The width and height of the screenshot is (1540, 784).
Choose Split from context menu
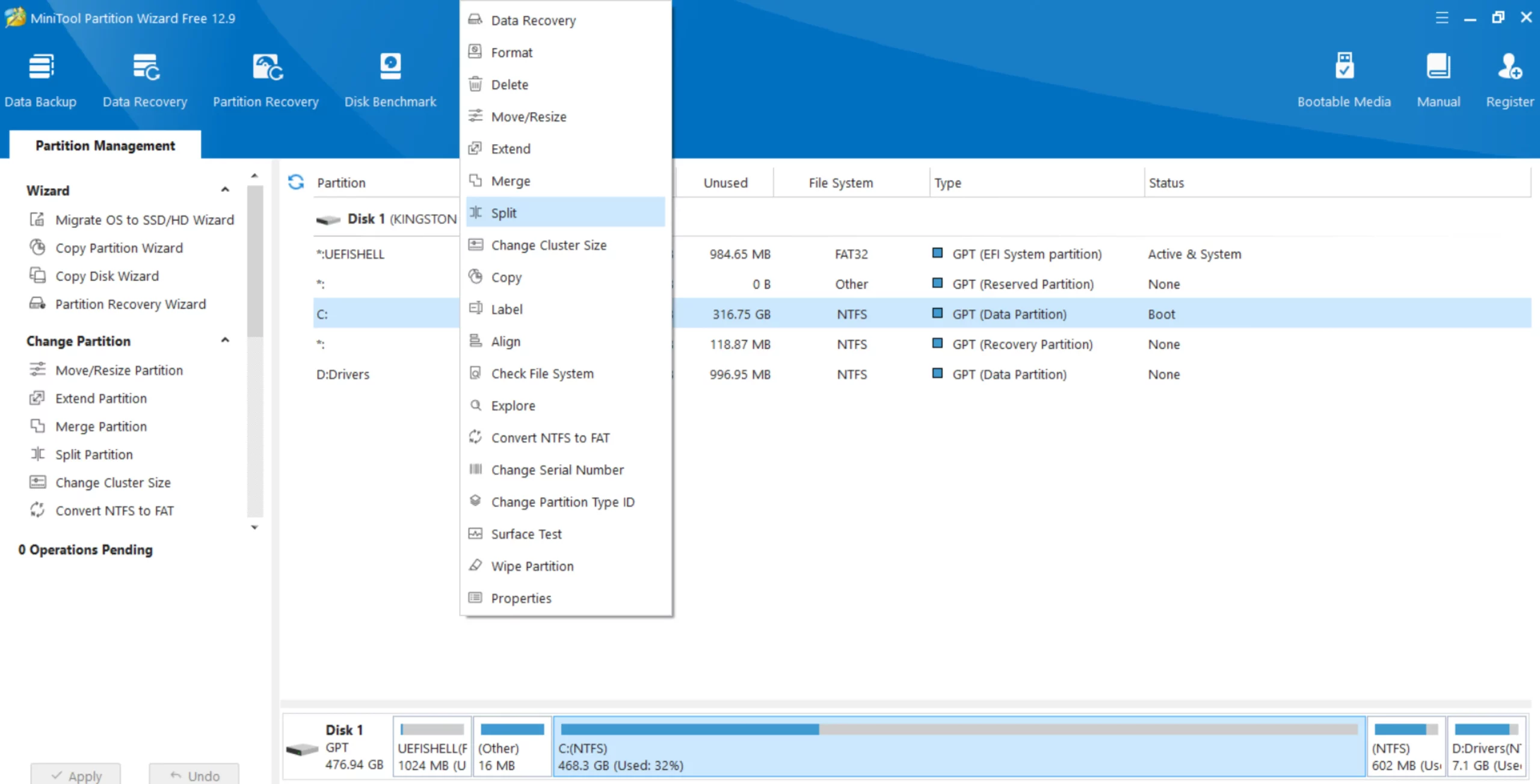coord(504,213)
